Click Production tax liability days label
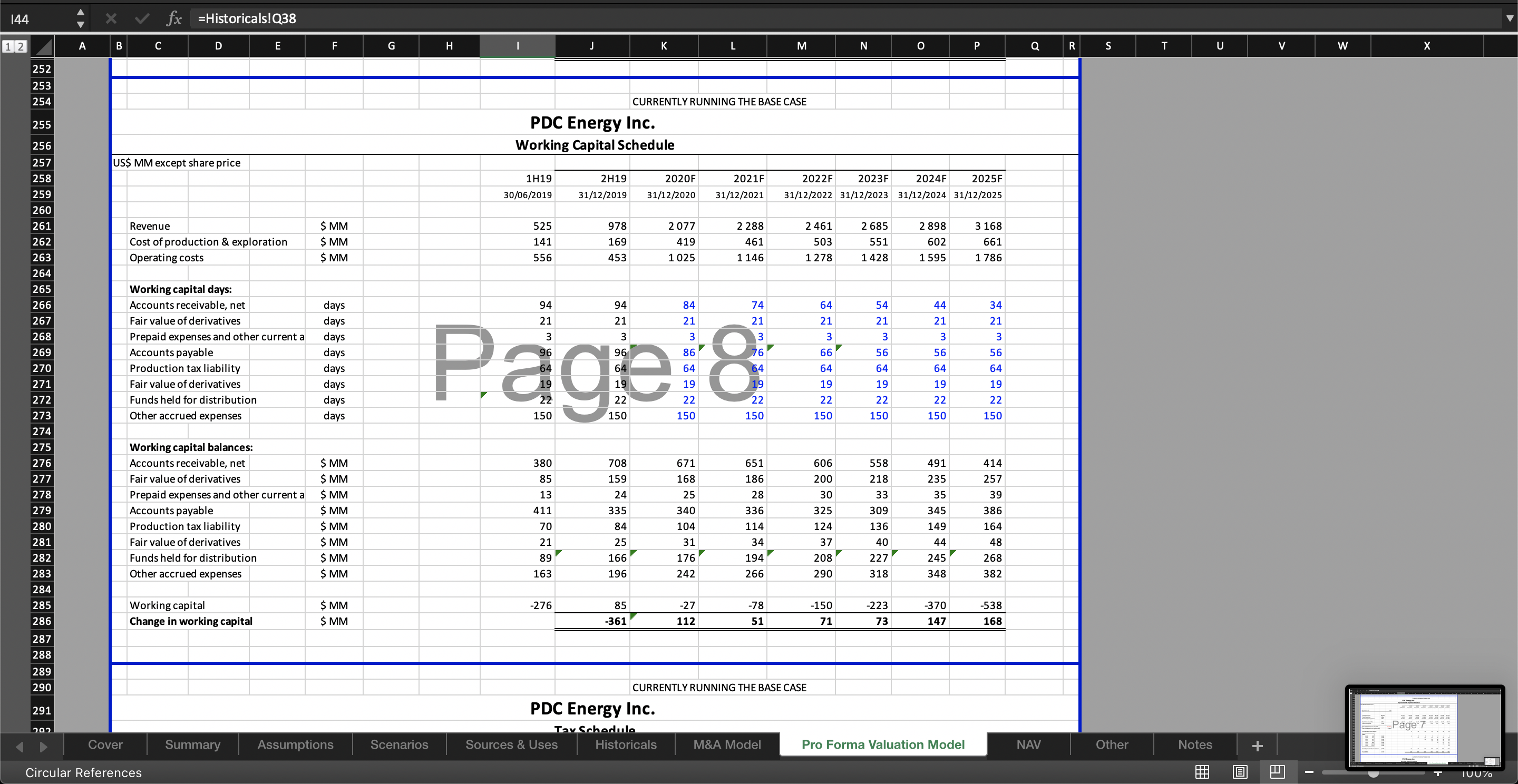 tap(184, 368)
